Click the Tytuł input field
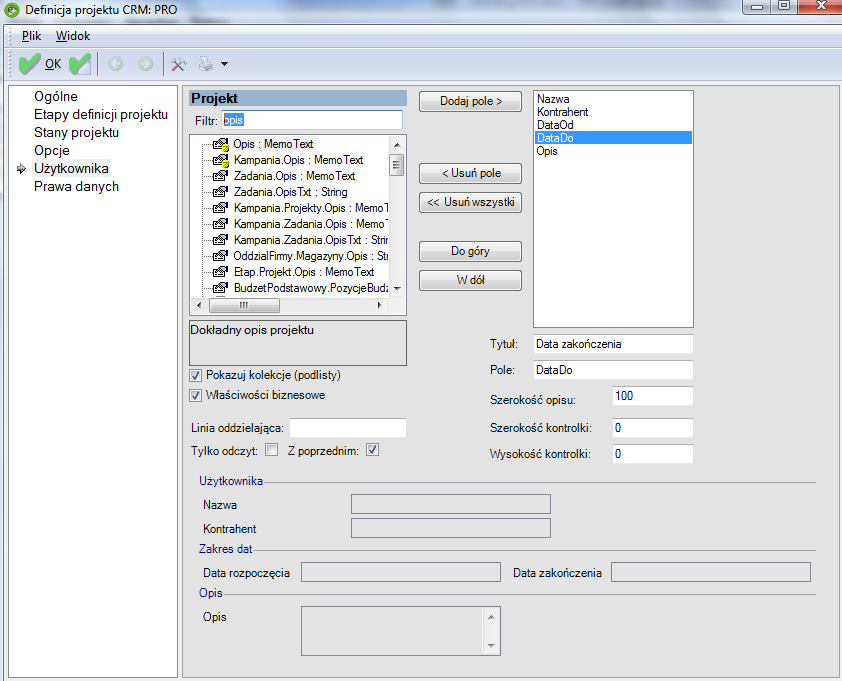This screenshot has width=842, height=681. [613, 344]
